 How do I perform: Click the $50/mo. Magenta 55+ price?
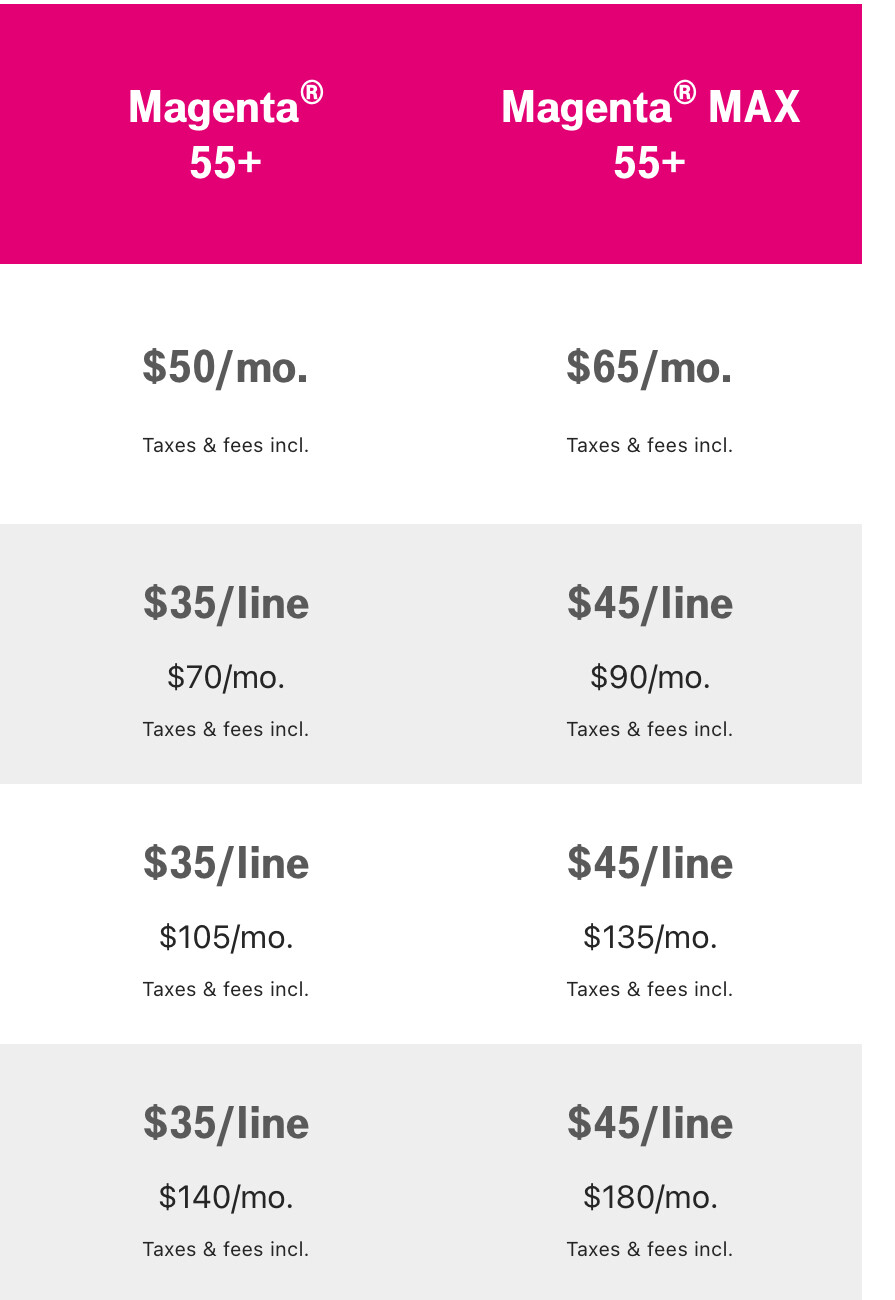(x=226, y=368)
